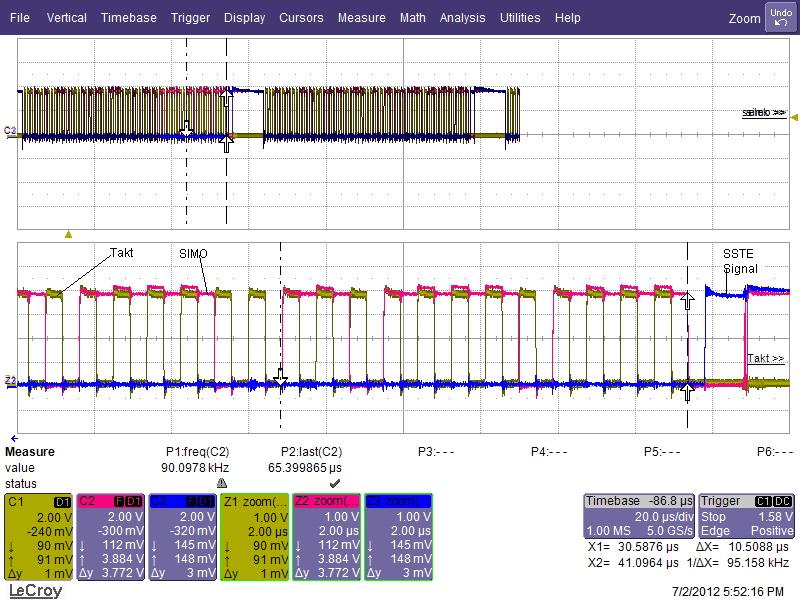Click the X2= 41.0964 µs cursor readout
Image resolution: width=800 pixels, height=600 pixels.
(633, 563)
